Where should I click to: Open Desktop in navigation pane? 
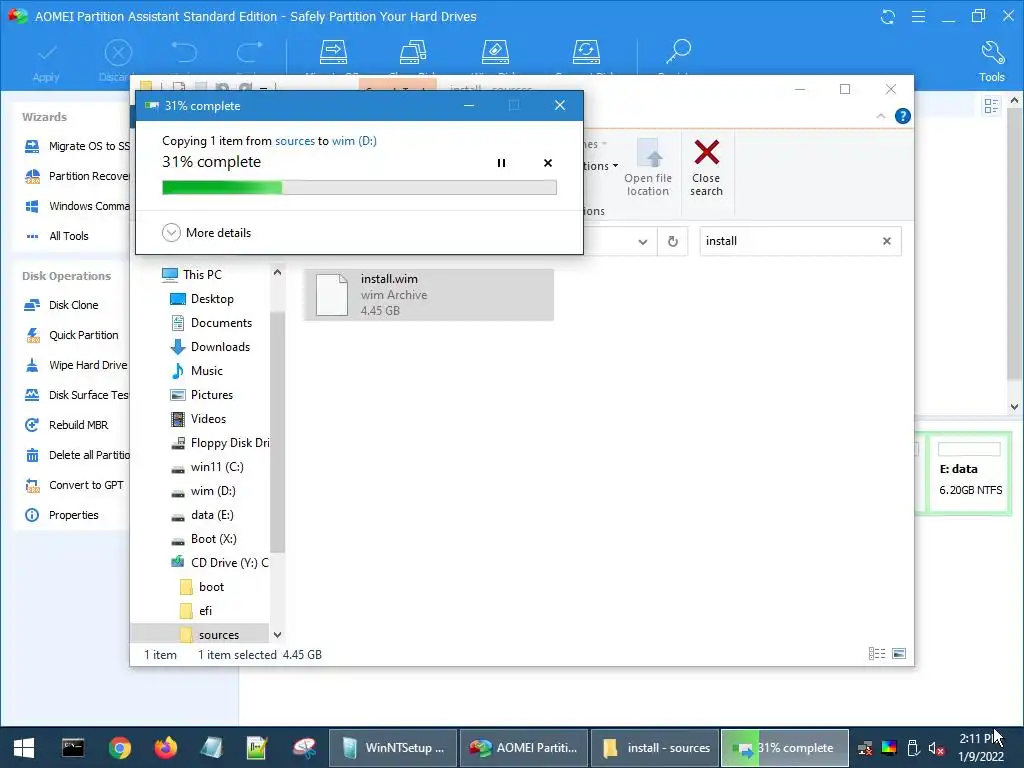[x=201, y=298]
